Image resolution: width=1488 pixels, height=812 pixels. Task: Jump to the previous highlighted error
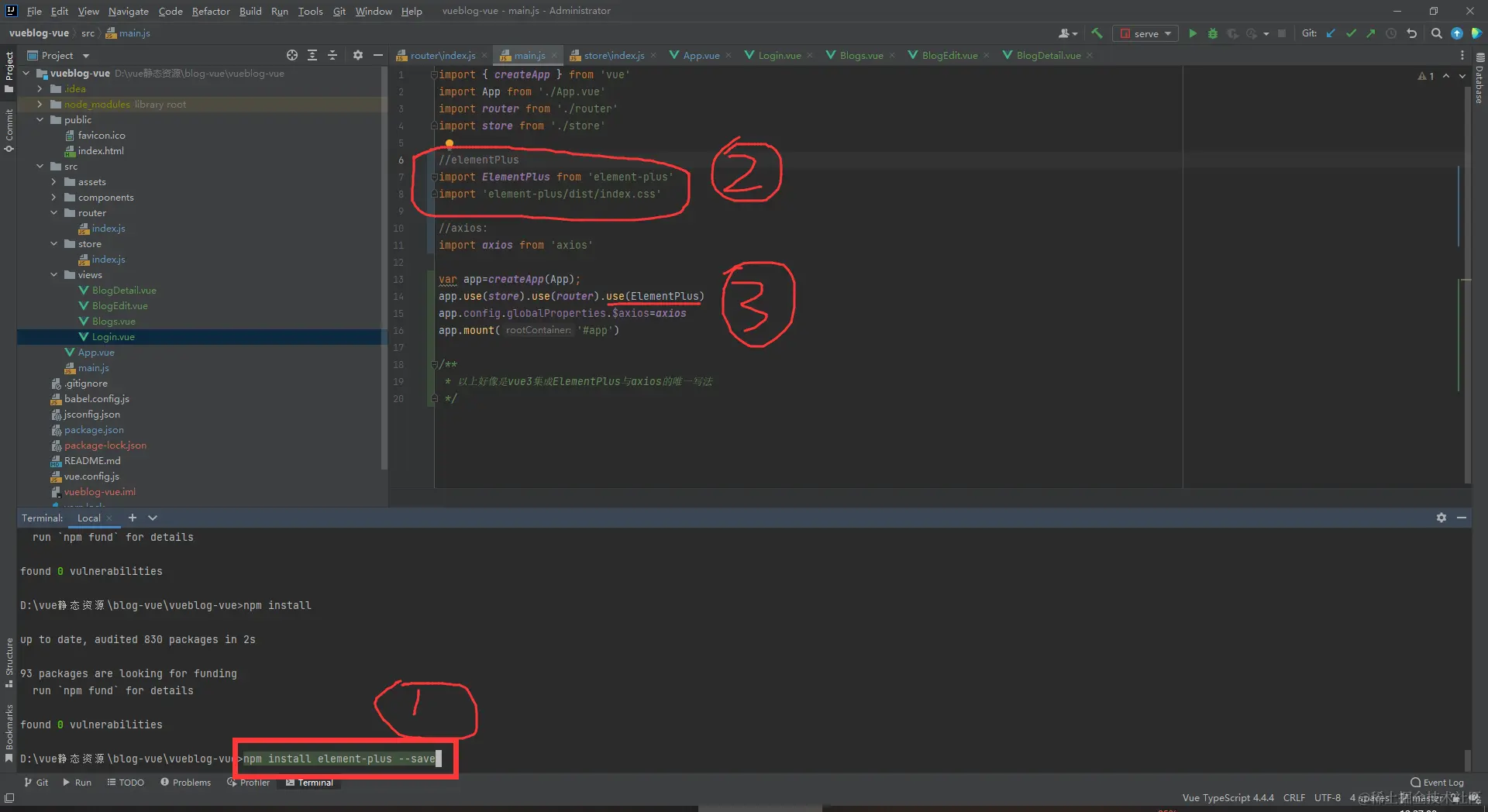point(1446,76)
